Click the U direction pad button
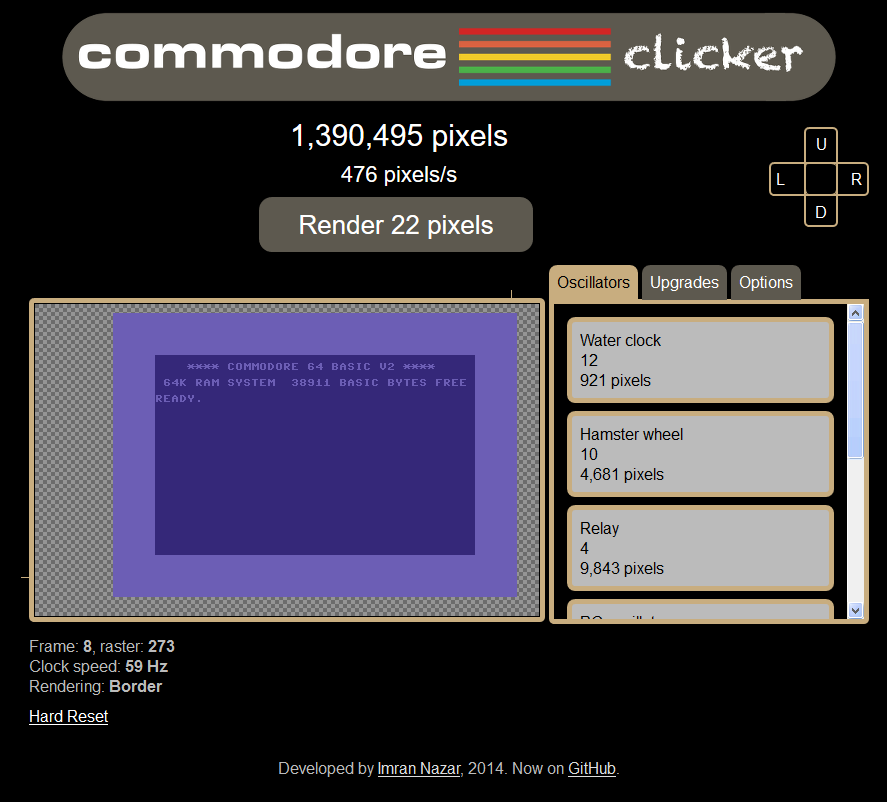The width and height of the screenshot is (887, 802). point(821,145)
